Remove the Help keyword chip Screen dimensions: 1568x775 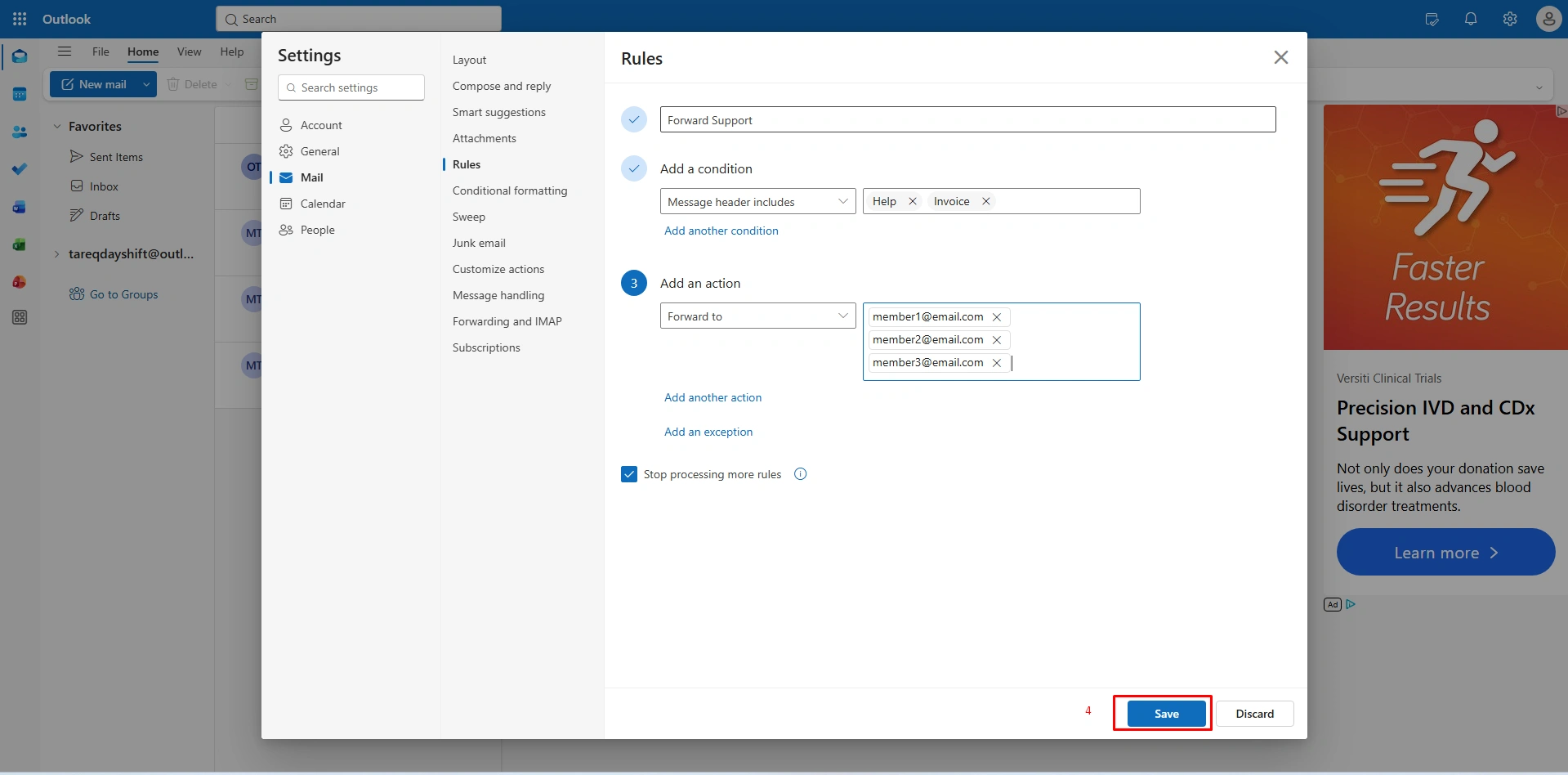click(x=913, y=201)
